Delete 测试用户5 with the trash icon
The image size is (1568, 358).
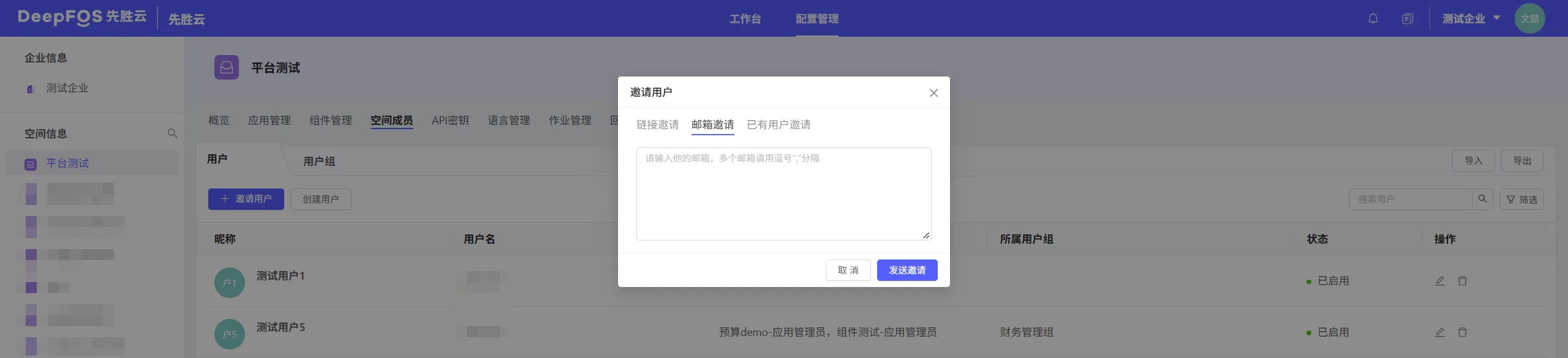click(x=1463, y=332)
